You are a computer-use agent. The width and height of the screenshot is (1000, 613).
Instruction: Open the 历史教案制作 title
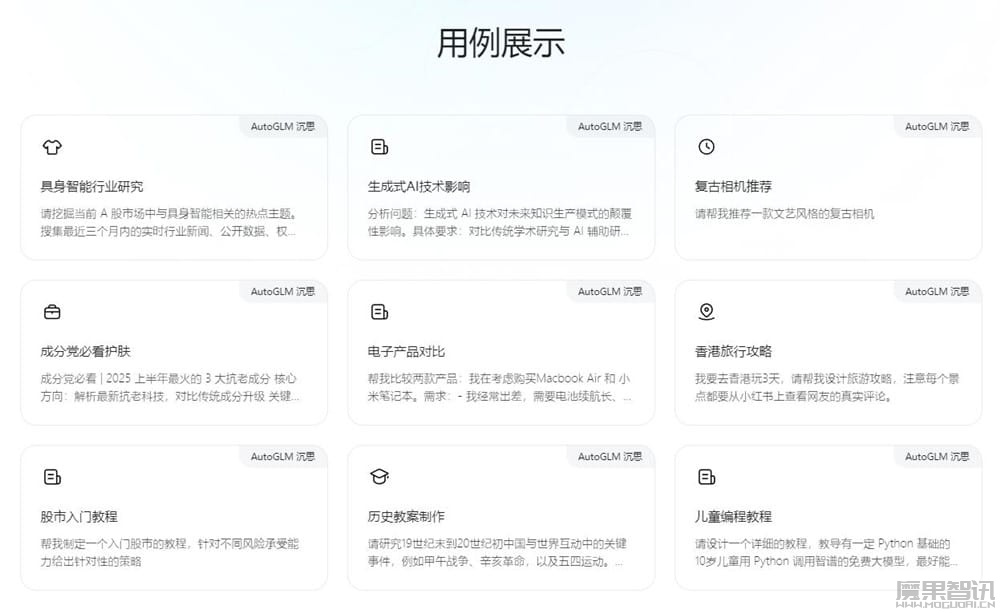(x=406, y=517)
